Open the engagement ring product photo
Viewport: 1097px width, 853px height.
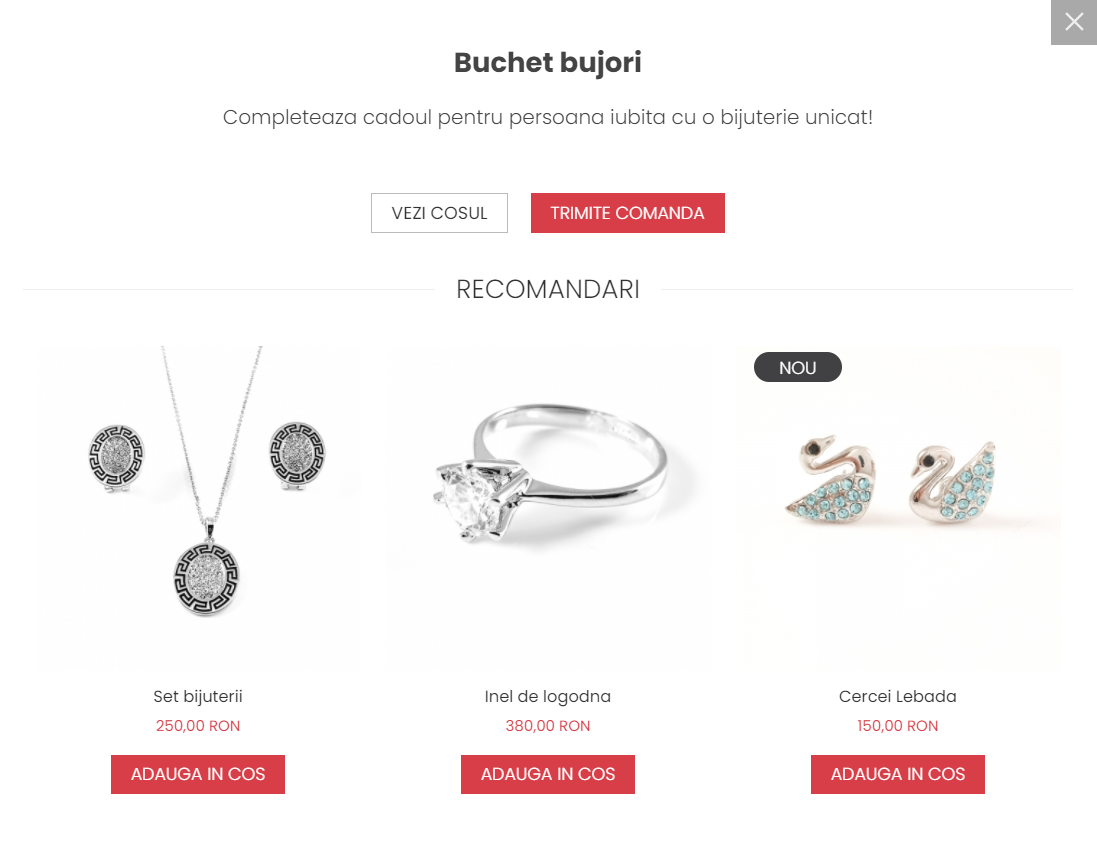point(548,508)
